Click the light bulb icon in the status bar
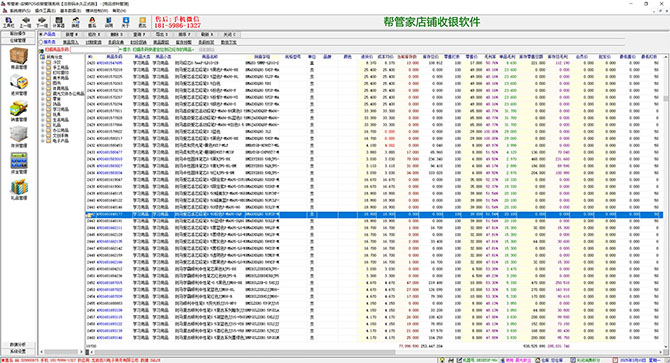 point(442,360)
